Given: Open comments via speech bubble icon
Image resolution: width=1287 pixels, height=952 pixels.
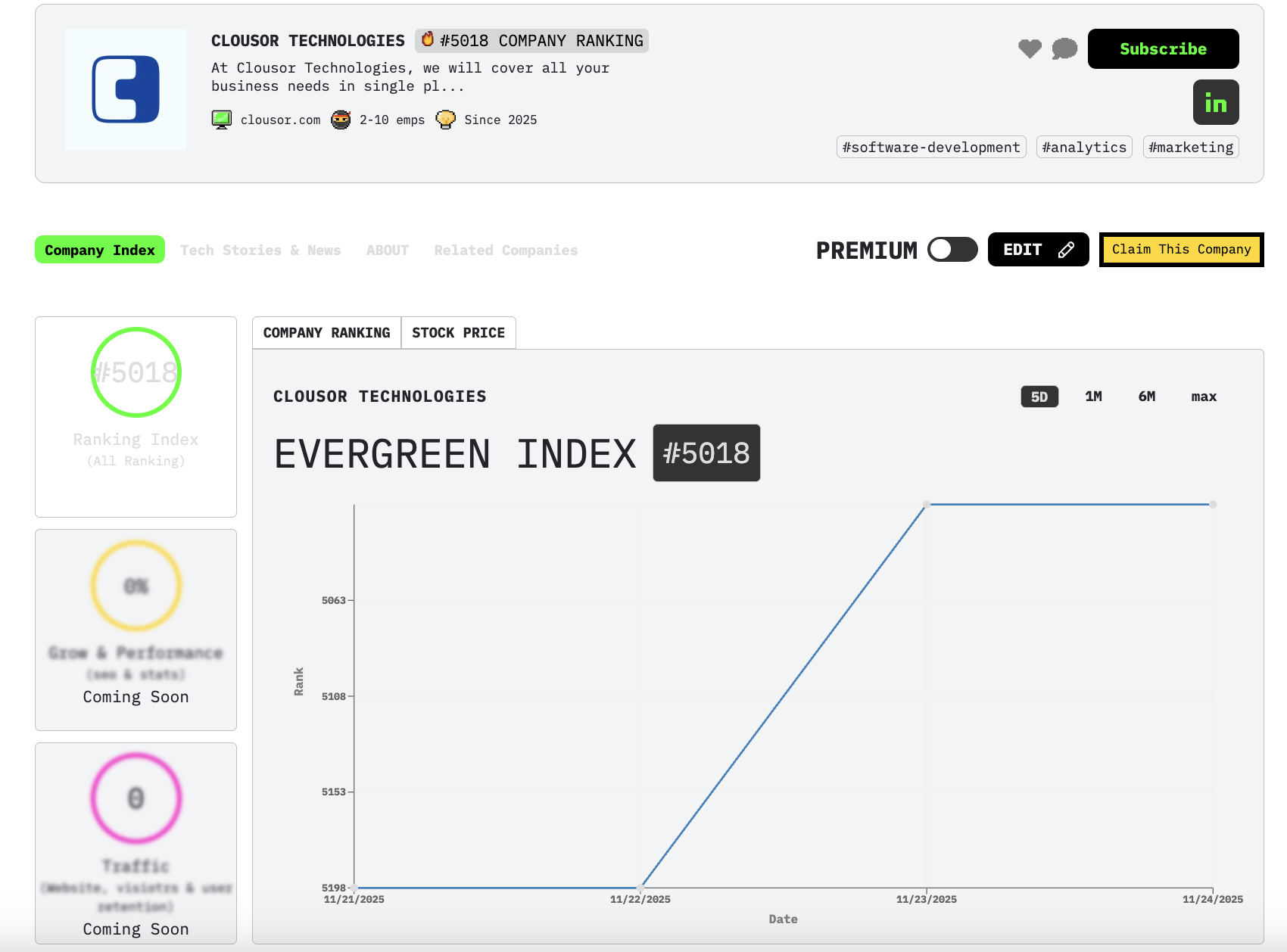Looking at the screenshot, I should pos(1064,48).
